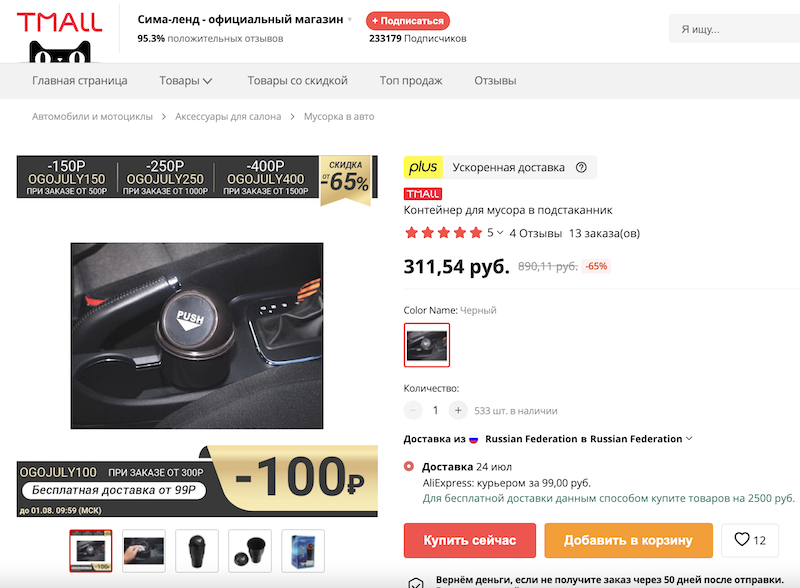800x588 pixels.
Task: Click the -65% discount badge by price
Action: pyautogui.click(x=596, y=266)
